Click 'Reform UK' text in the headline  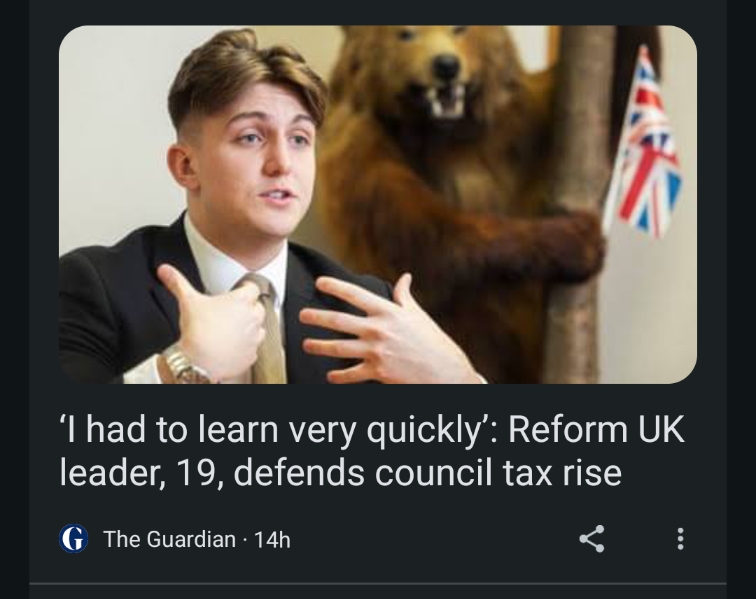pyautogui.click(x=596, y=429)
